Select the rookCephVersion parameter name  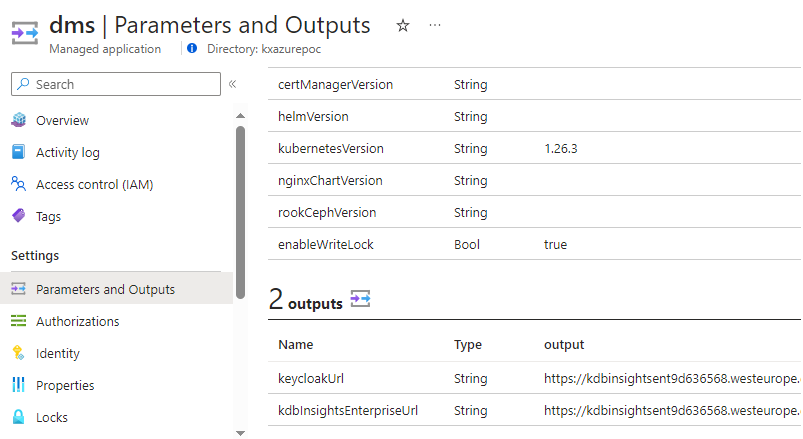327,213
